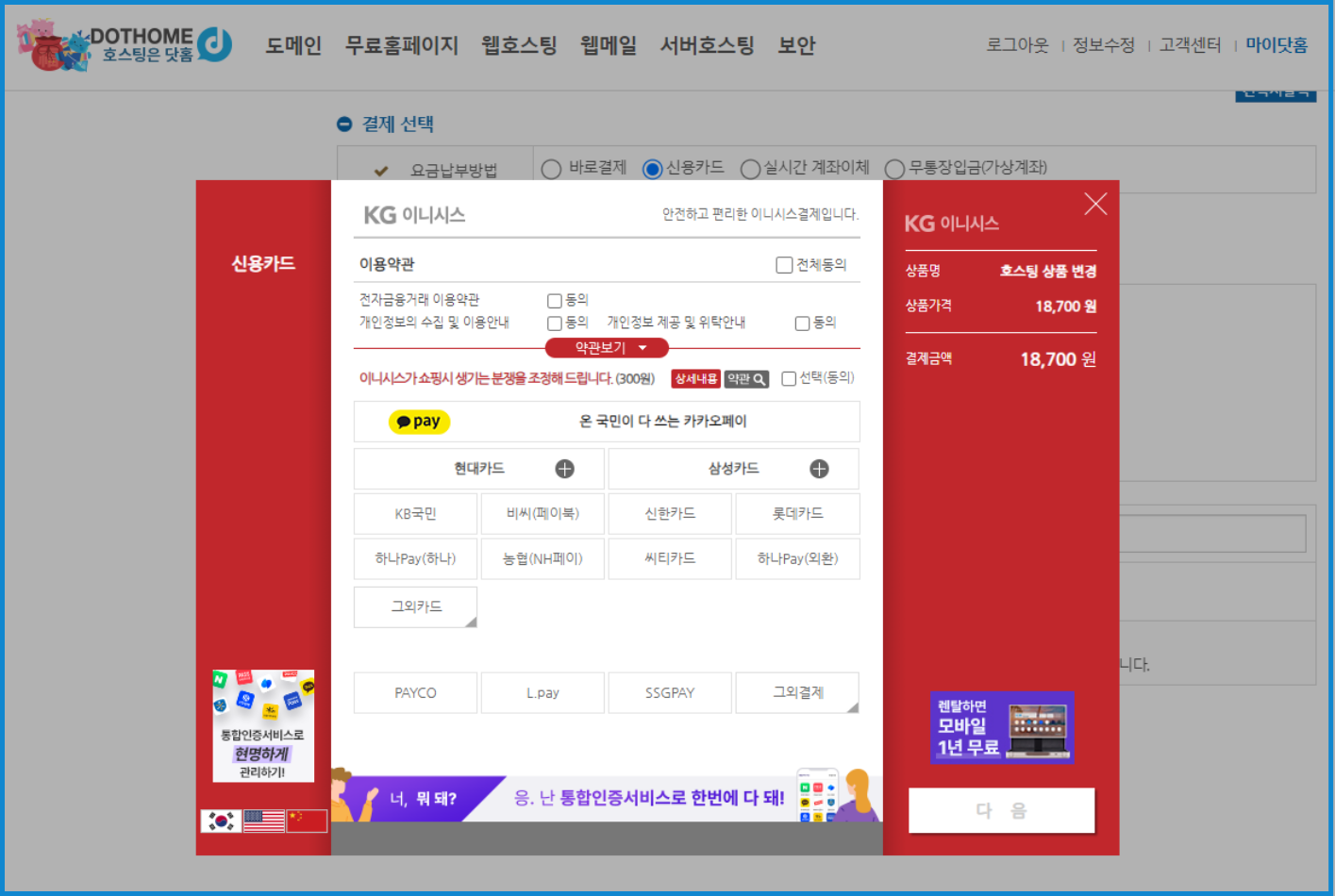Close the payment popup with the X icon
Viewport: 1335px width, 896px height.
1095,204
